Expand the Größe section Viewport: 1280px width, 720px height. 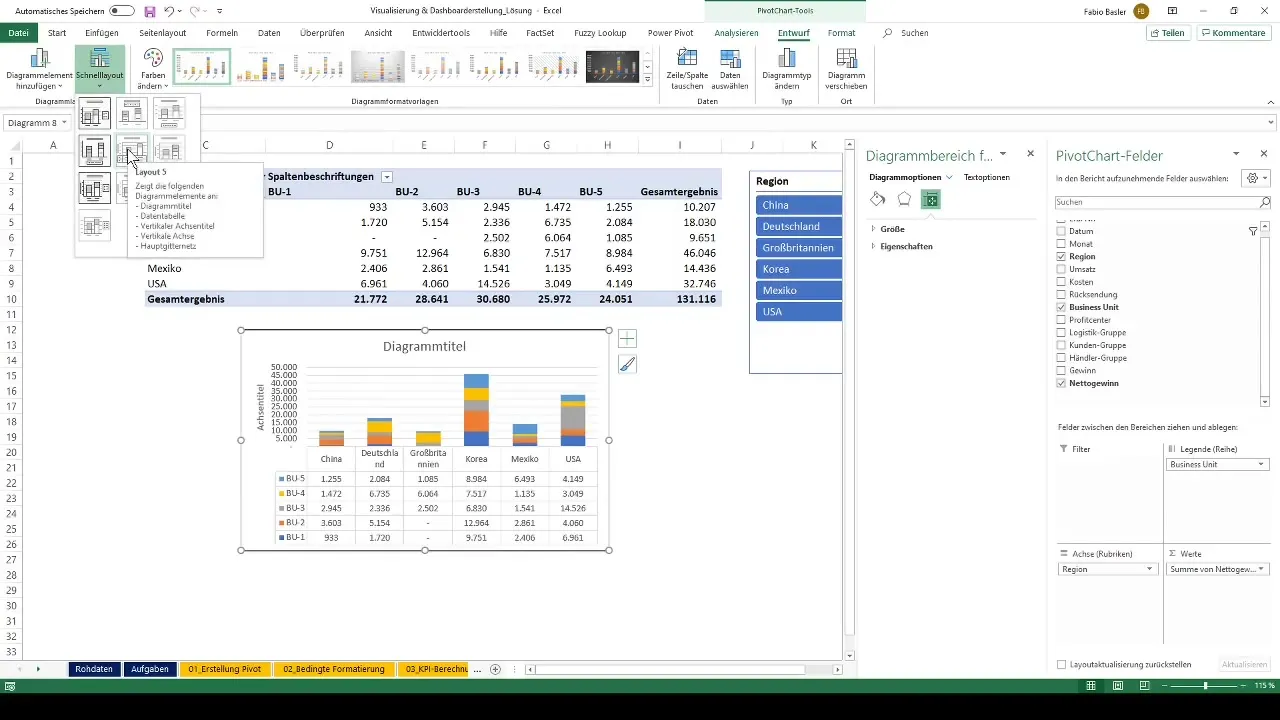(x=873, y=229)
